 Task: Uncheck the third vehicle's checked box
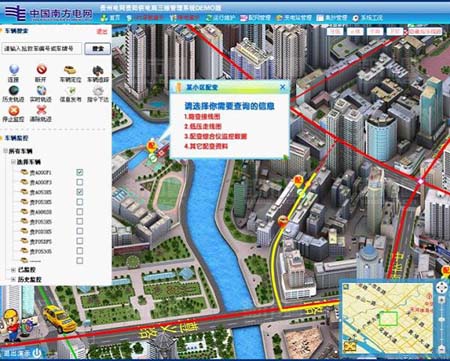pos(79,192)
